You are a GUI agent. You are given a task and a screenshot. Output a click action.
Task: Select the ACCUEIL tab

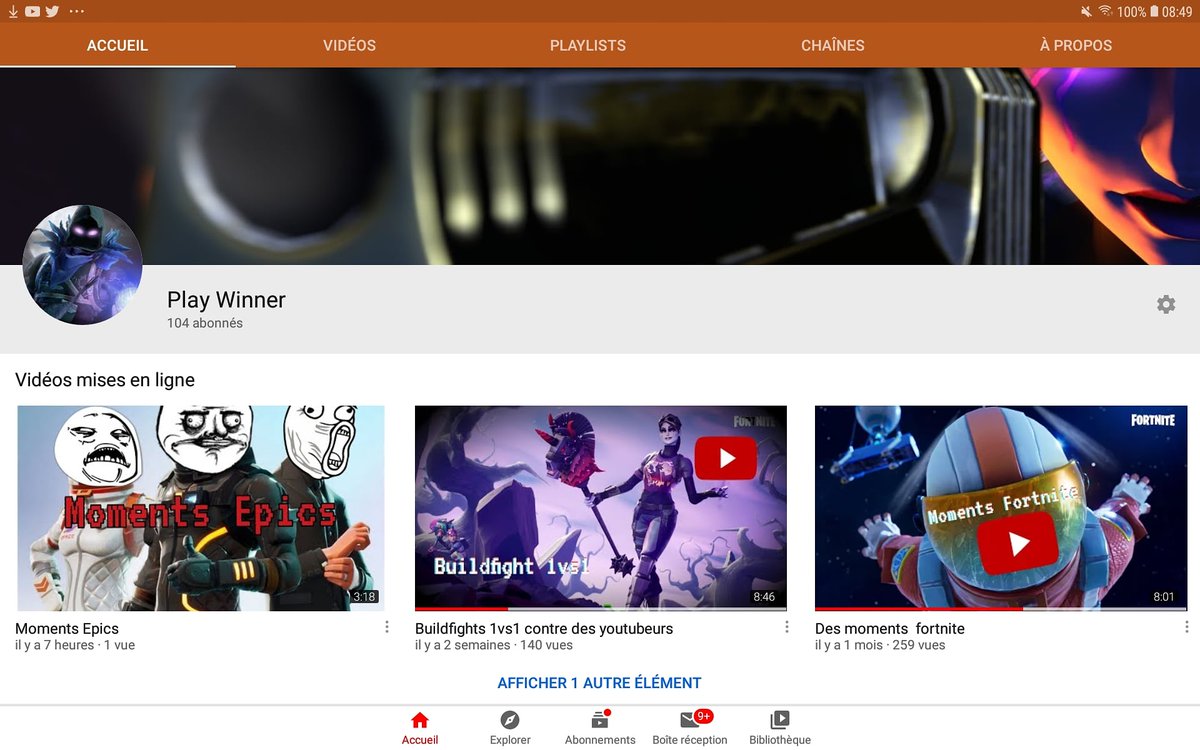point(117,45)
